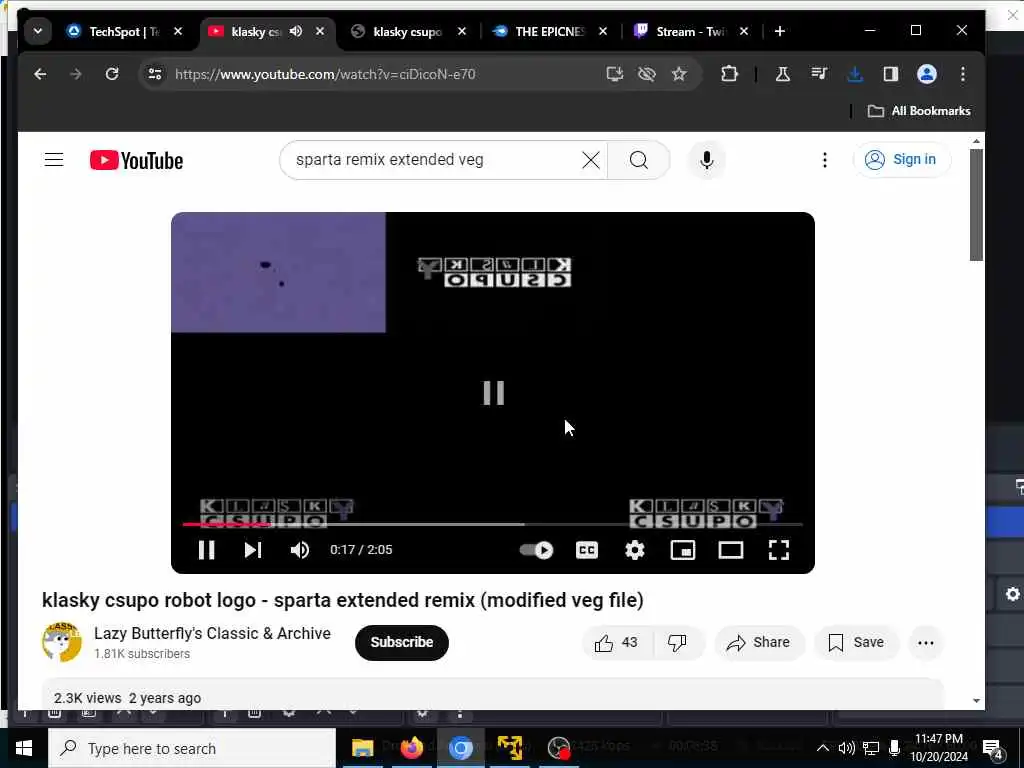The height and width of the screenshot is (768, 1024).
Task: Open the video in full screen
Action: coord(778,550)
